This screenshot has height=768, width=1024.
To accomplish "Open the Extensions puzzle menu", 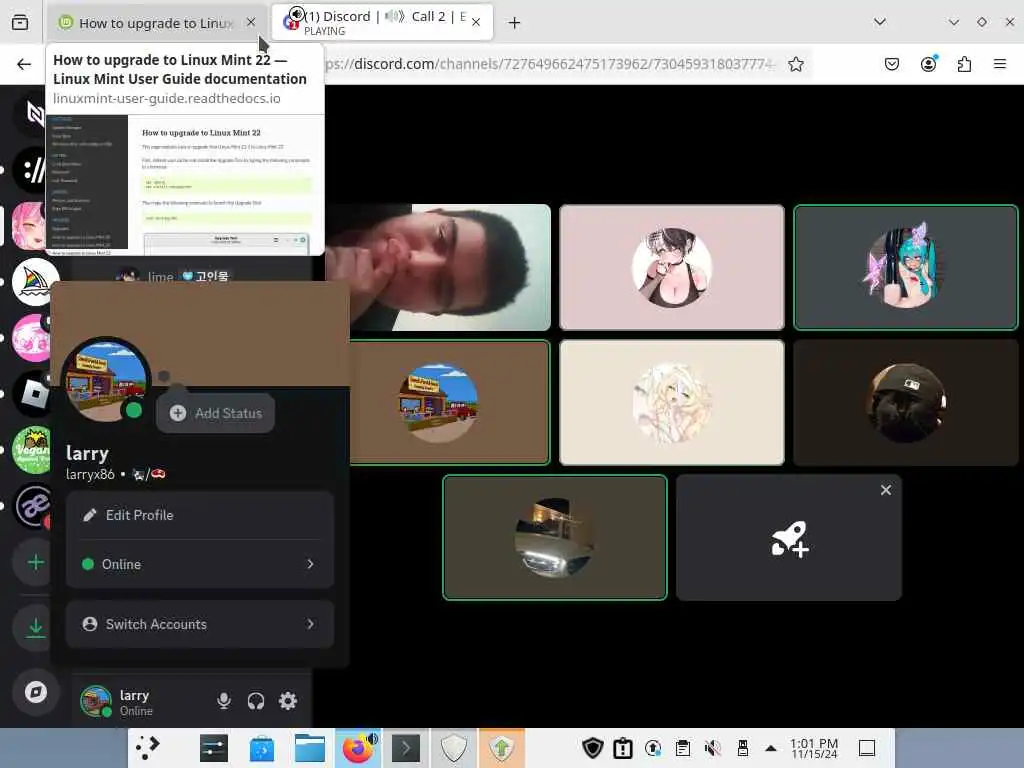I will (x=964, y=64).
